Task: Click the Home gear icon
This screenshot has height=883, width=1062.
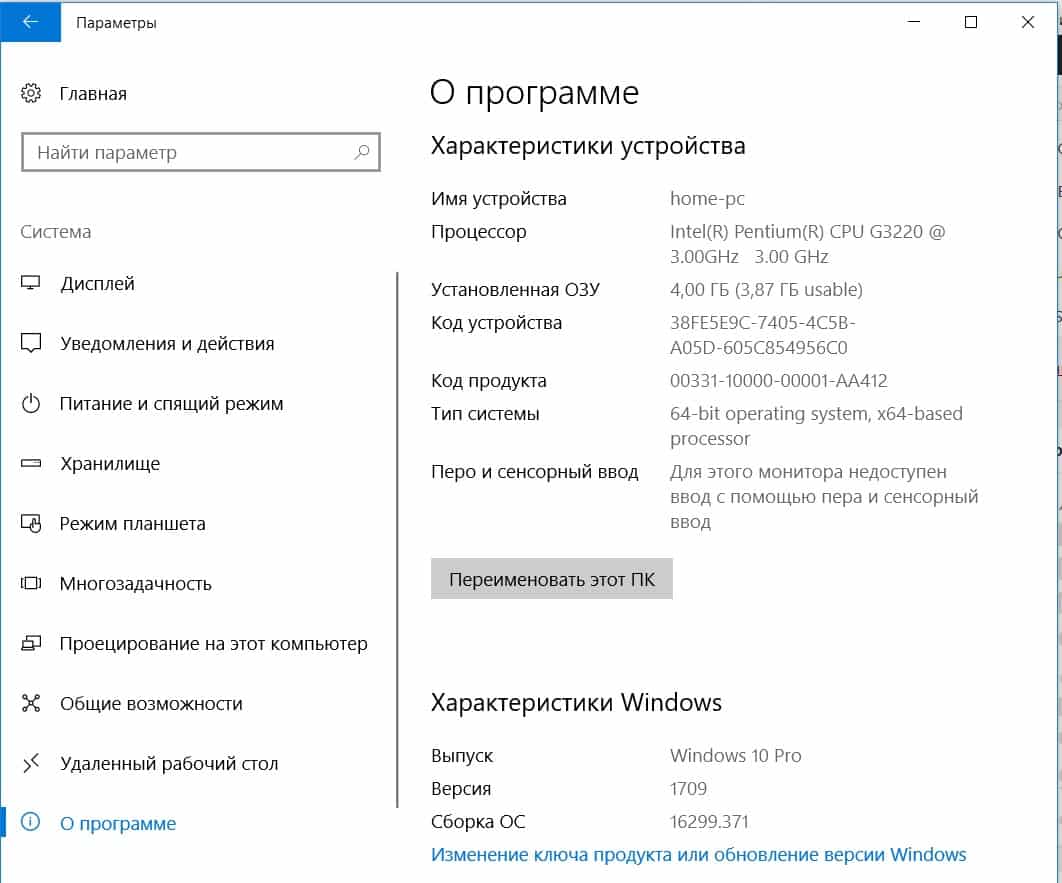Action: point(31,94)
